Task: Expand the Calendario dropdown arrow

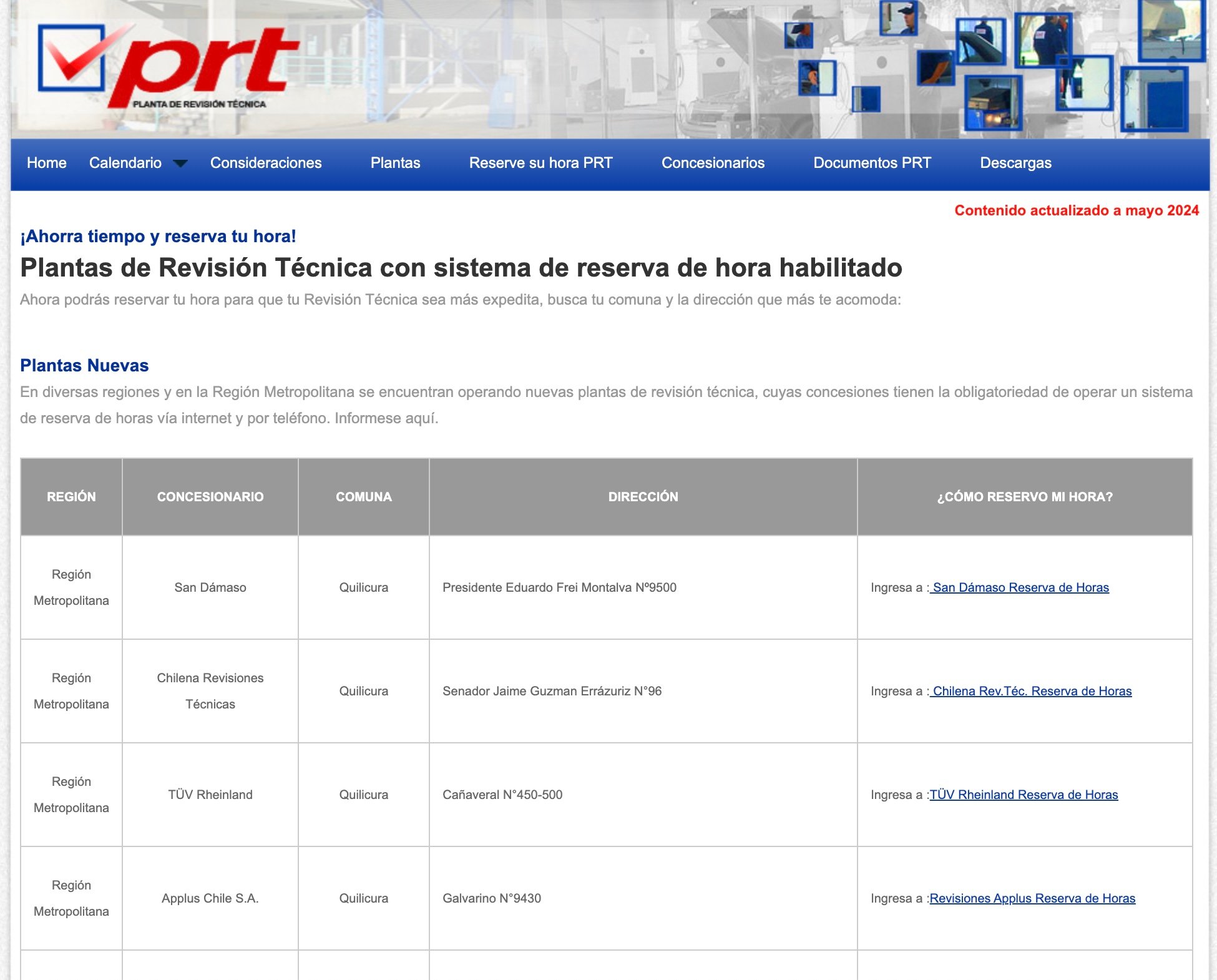Action: click(180, 164)
